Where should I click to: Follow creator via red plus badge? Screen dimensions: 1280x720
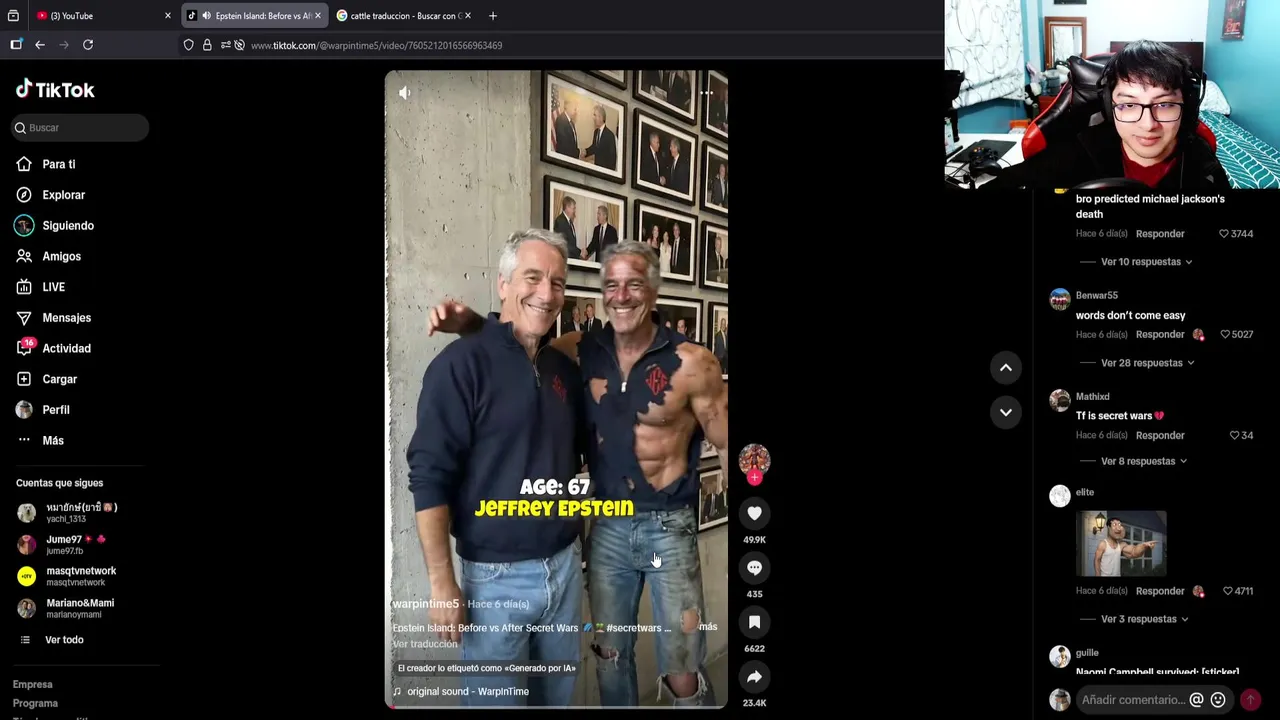point(754,478)
